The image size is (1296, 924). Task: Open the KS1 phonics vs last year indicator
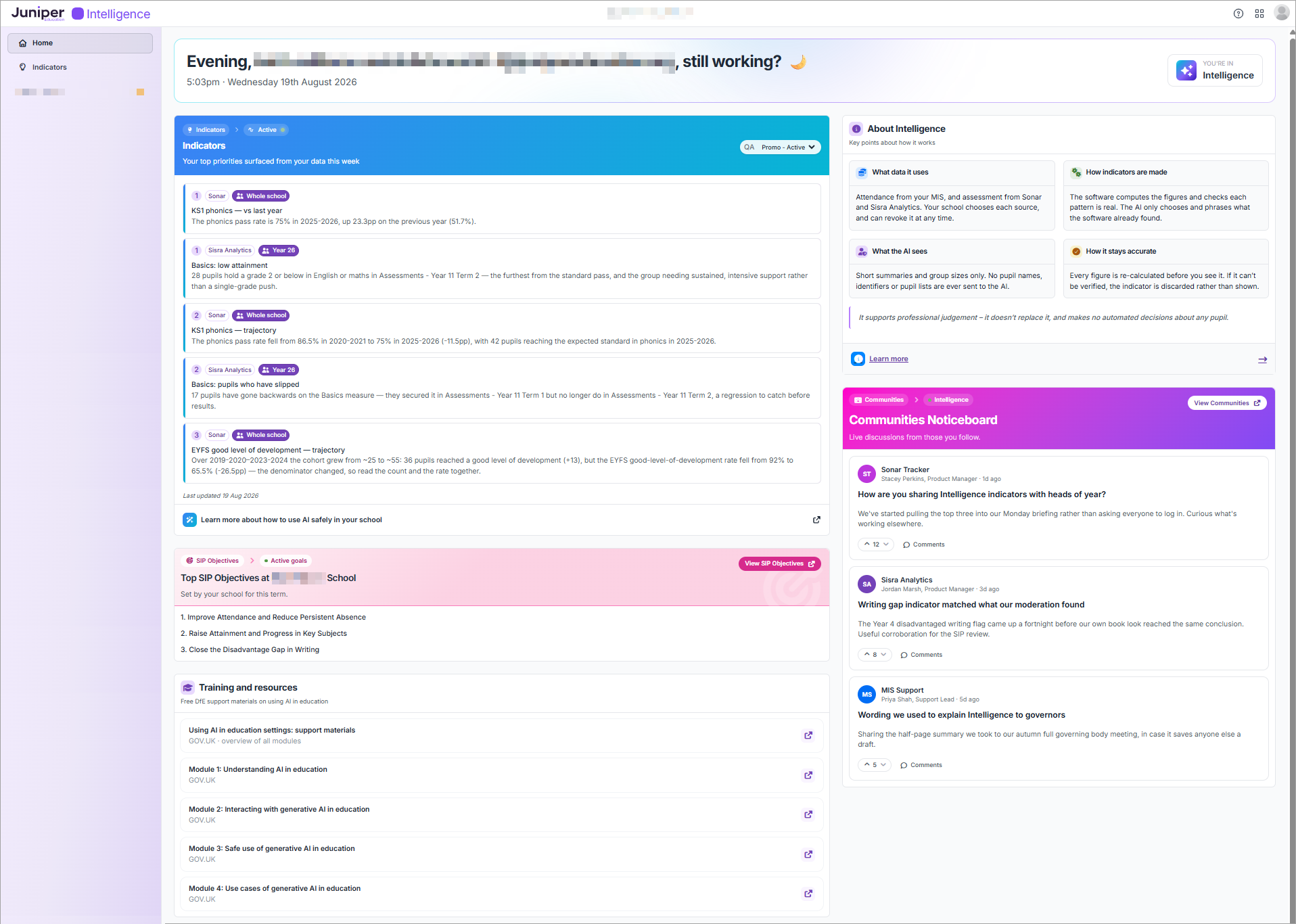coord(502,209)
